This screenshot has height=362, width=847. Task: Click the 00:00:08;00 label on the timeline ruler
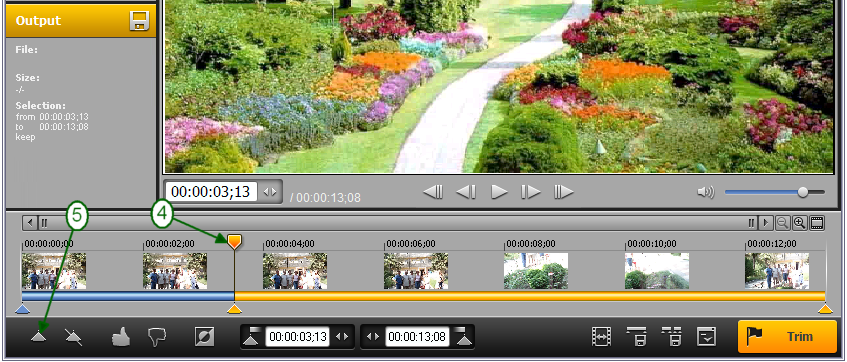[531, 244]
